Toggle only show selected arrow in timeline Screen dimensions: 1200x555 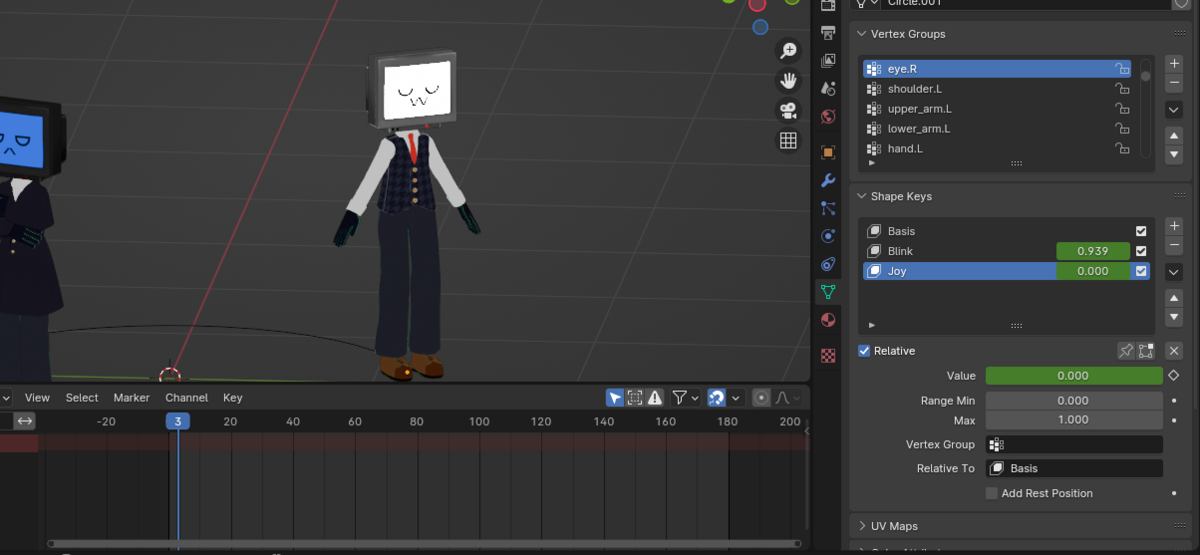coord(615,398)
